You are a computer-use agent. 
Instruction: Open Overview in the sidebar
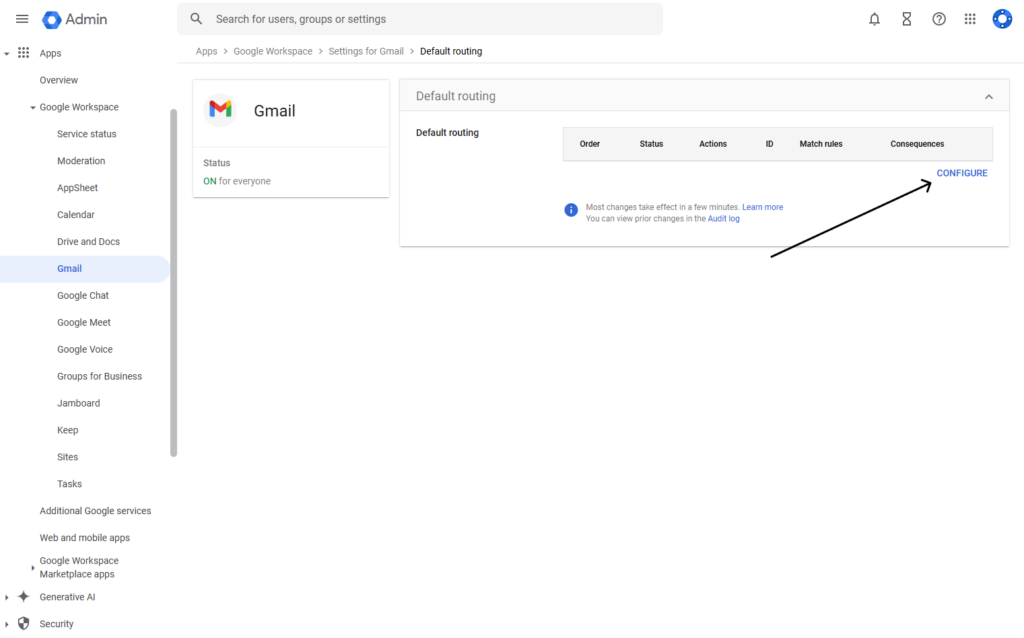[58, 80]
